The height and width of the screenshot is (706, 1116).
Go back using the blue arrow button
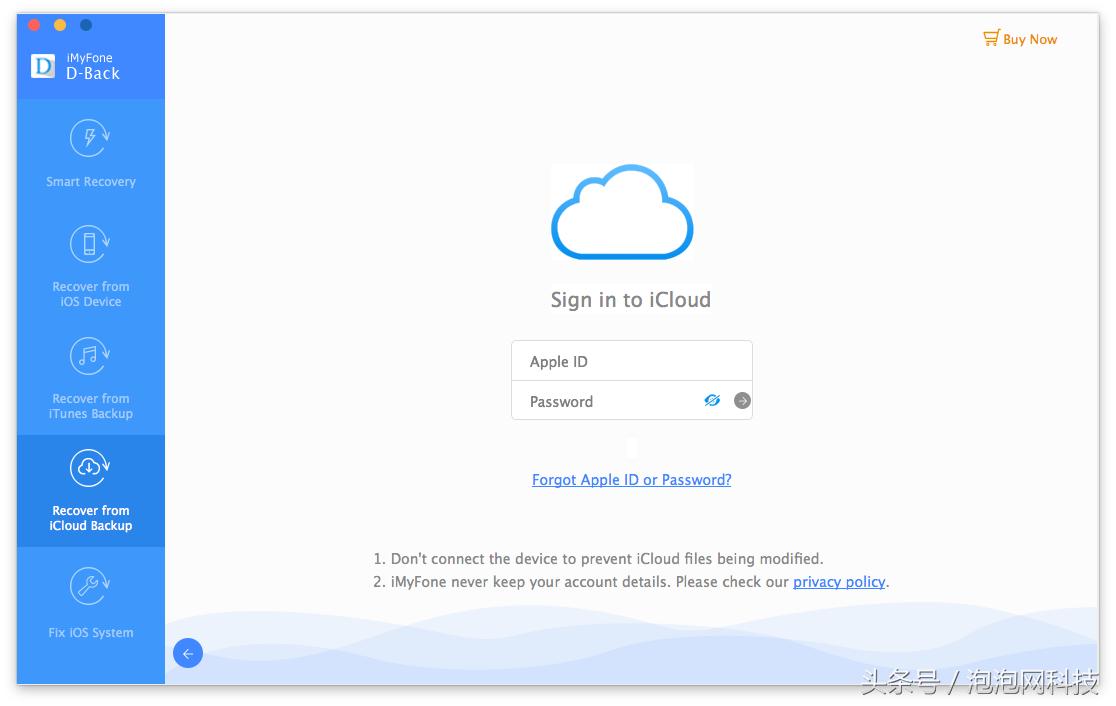188,653
